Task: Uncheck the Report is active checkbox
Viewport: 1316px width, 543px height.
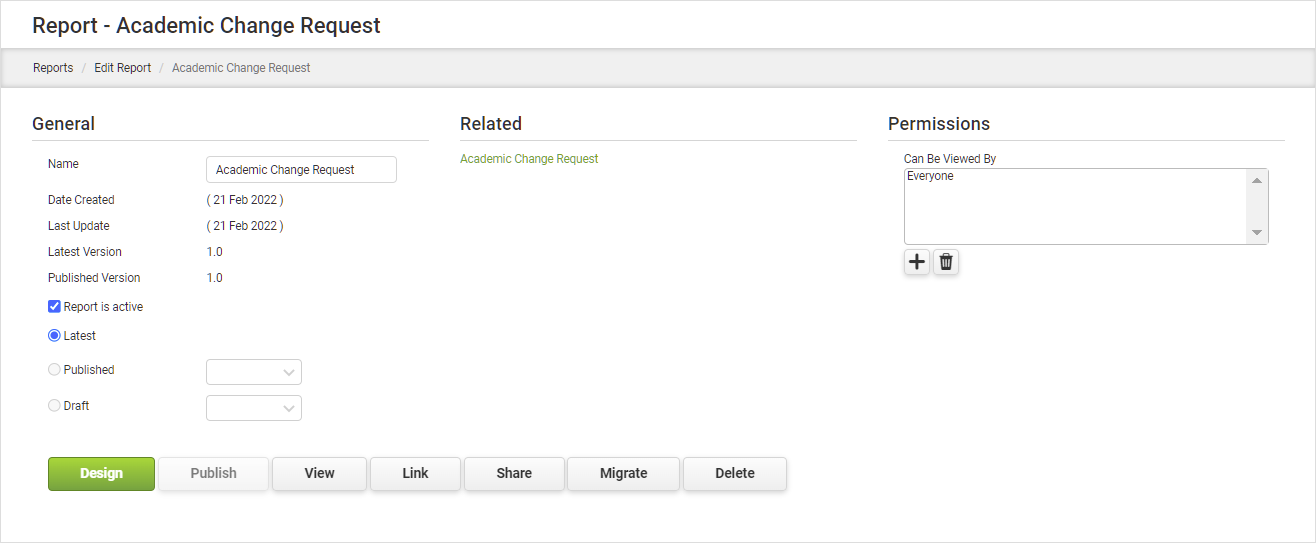Action: (x=54, y=307)
